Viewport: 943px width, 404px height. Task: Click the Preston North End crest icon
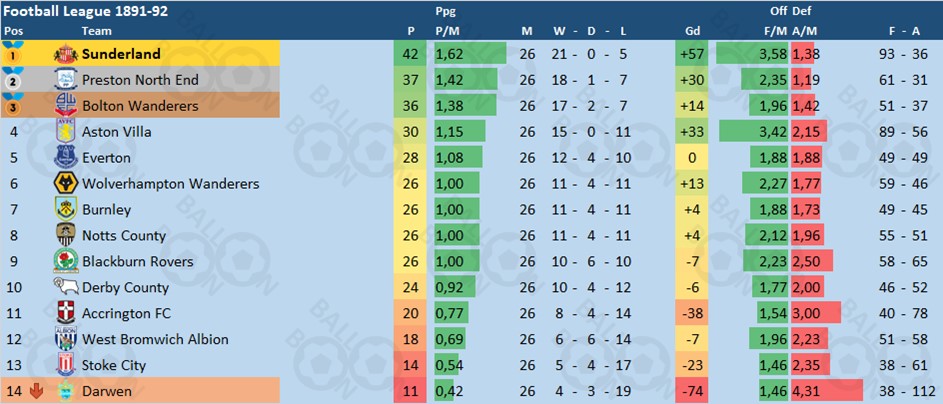click(x=65, y=79)
